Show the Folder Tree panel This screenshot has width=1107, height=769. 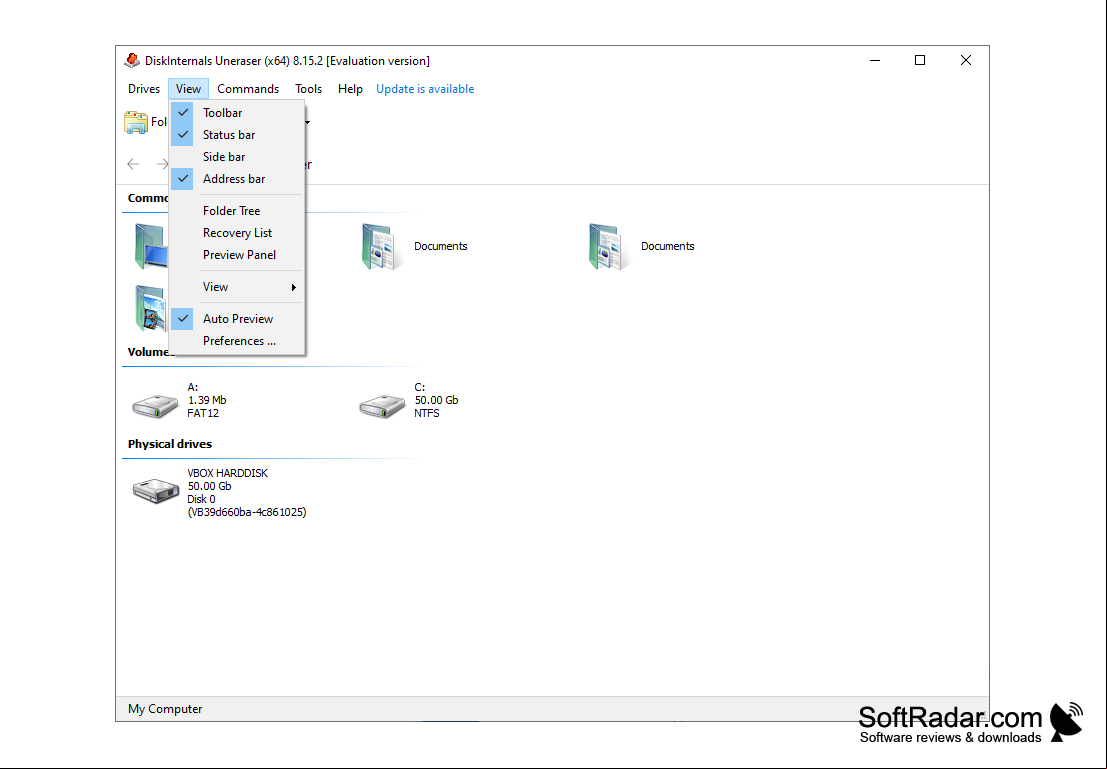(x=237, y=210)
